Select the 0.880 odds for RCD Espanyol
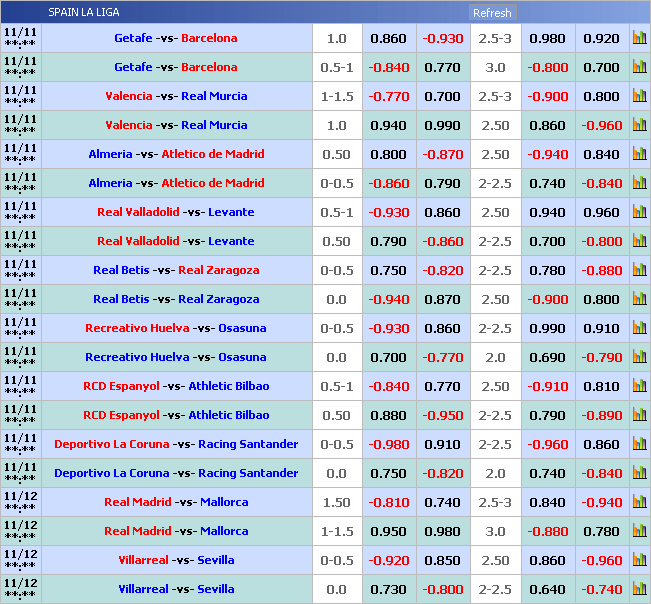Screen dimensions: 651x604 pyautogui.click(x=388, y=415)
